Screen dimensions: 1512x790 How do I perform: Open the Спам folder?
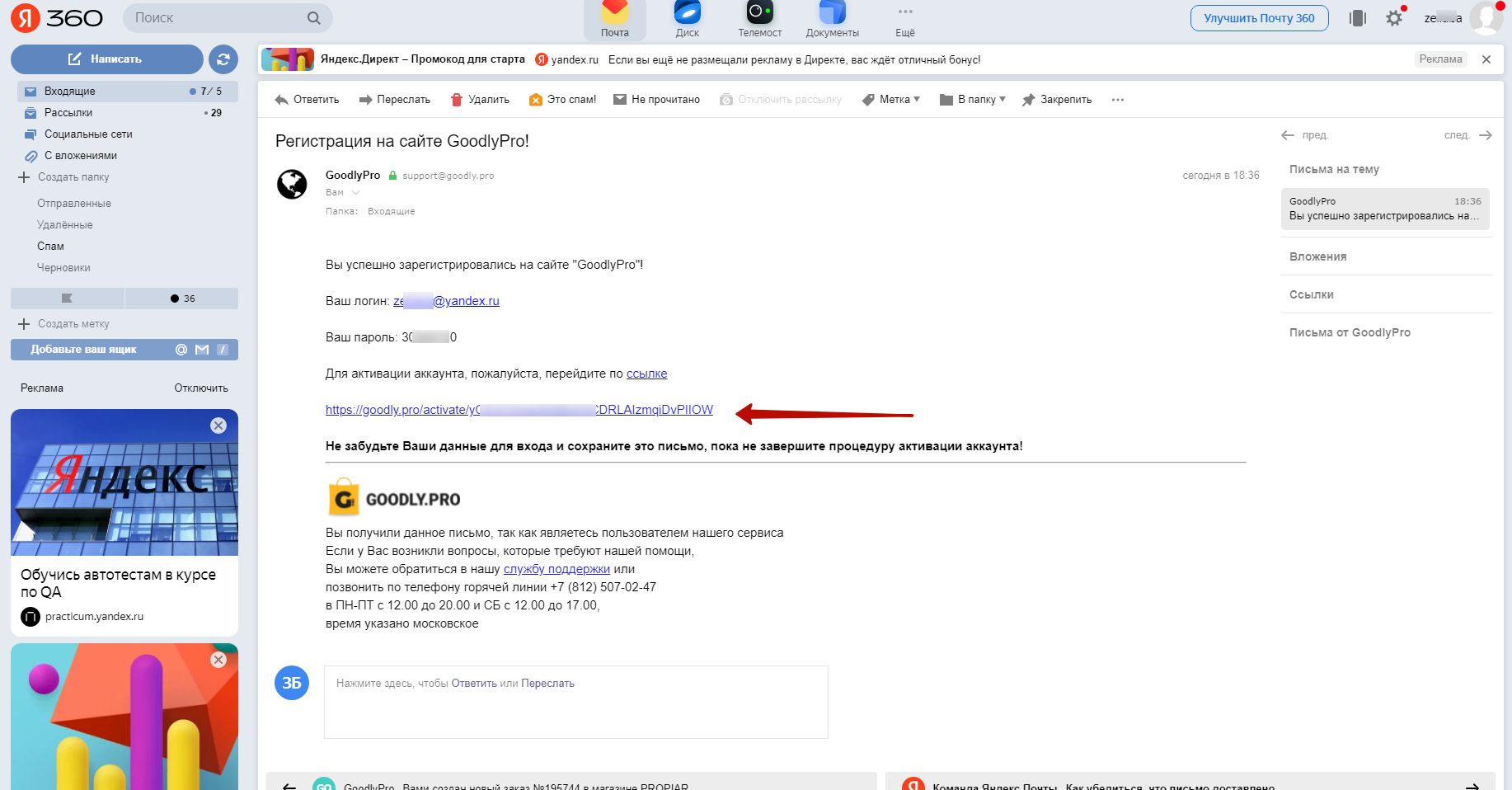coord(50,247)
